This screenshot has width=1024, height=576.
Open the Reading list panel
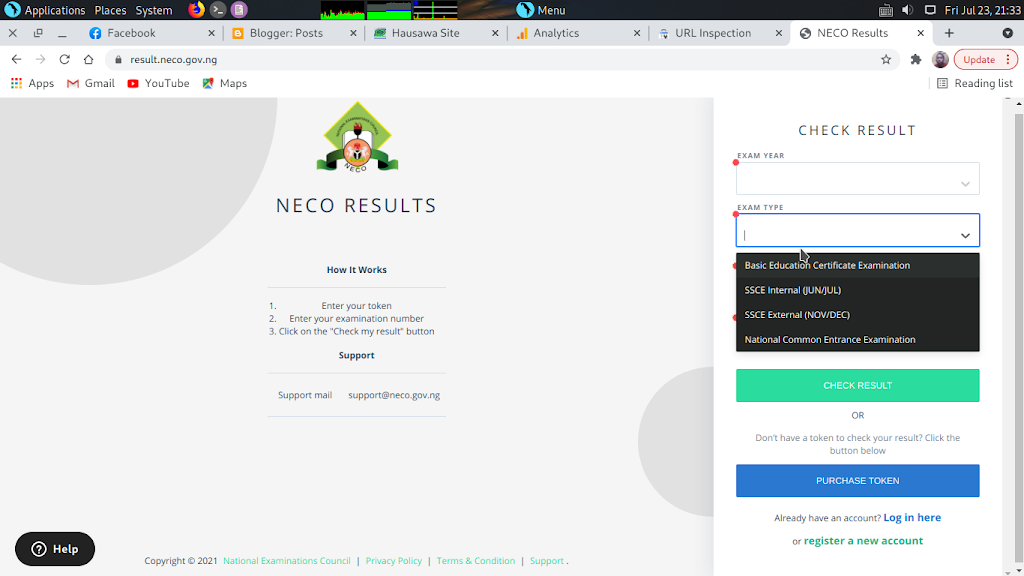pos(974,84)
